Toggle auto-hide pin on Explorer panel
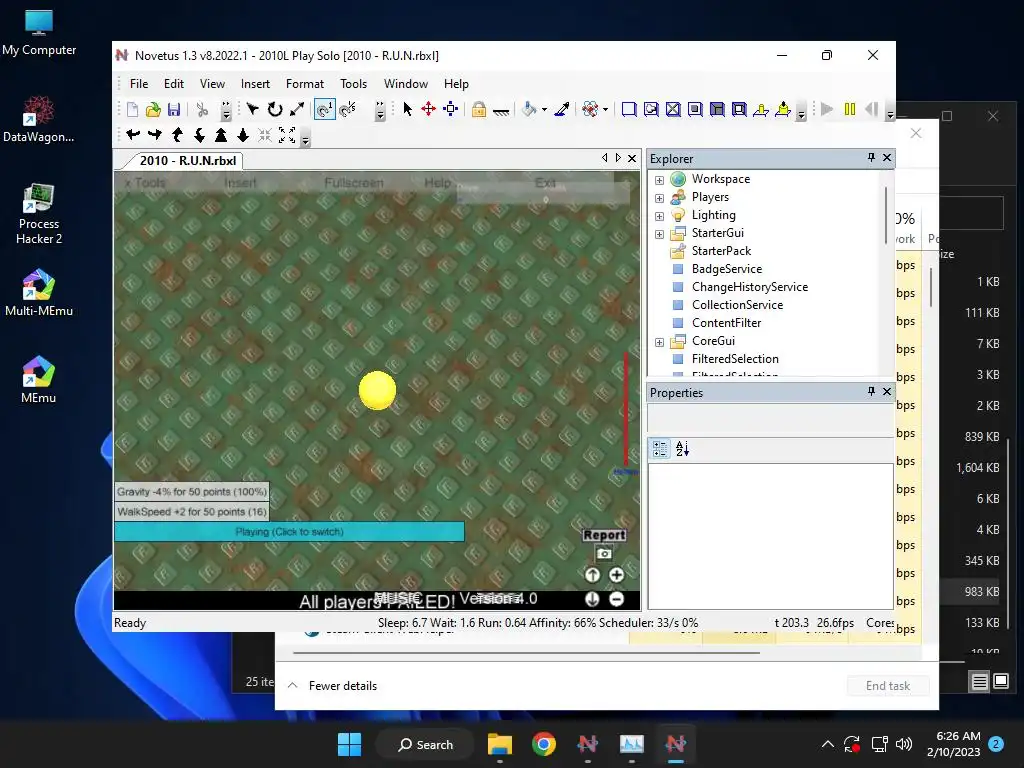The image size is (1024, 768). point(871,157)
